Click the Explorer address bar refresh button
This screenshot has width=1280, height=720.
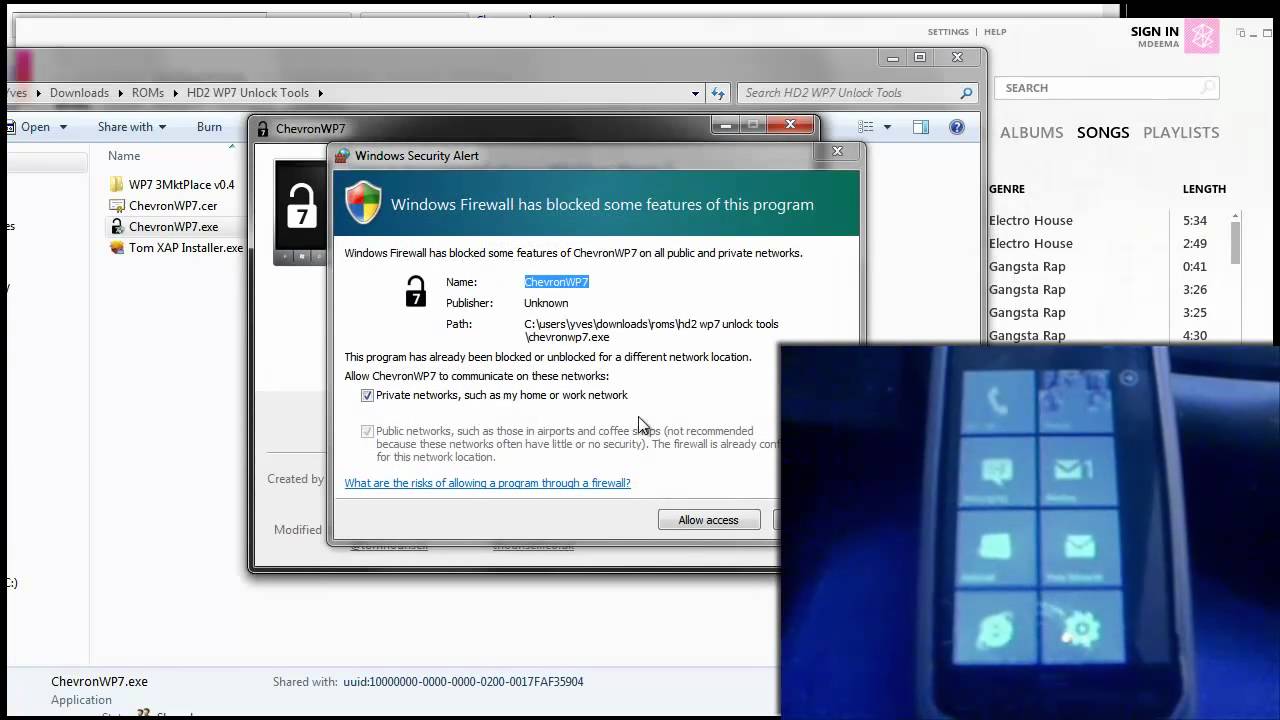(717, 93)
